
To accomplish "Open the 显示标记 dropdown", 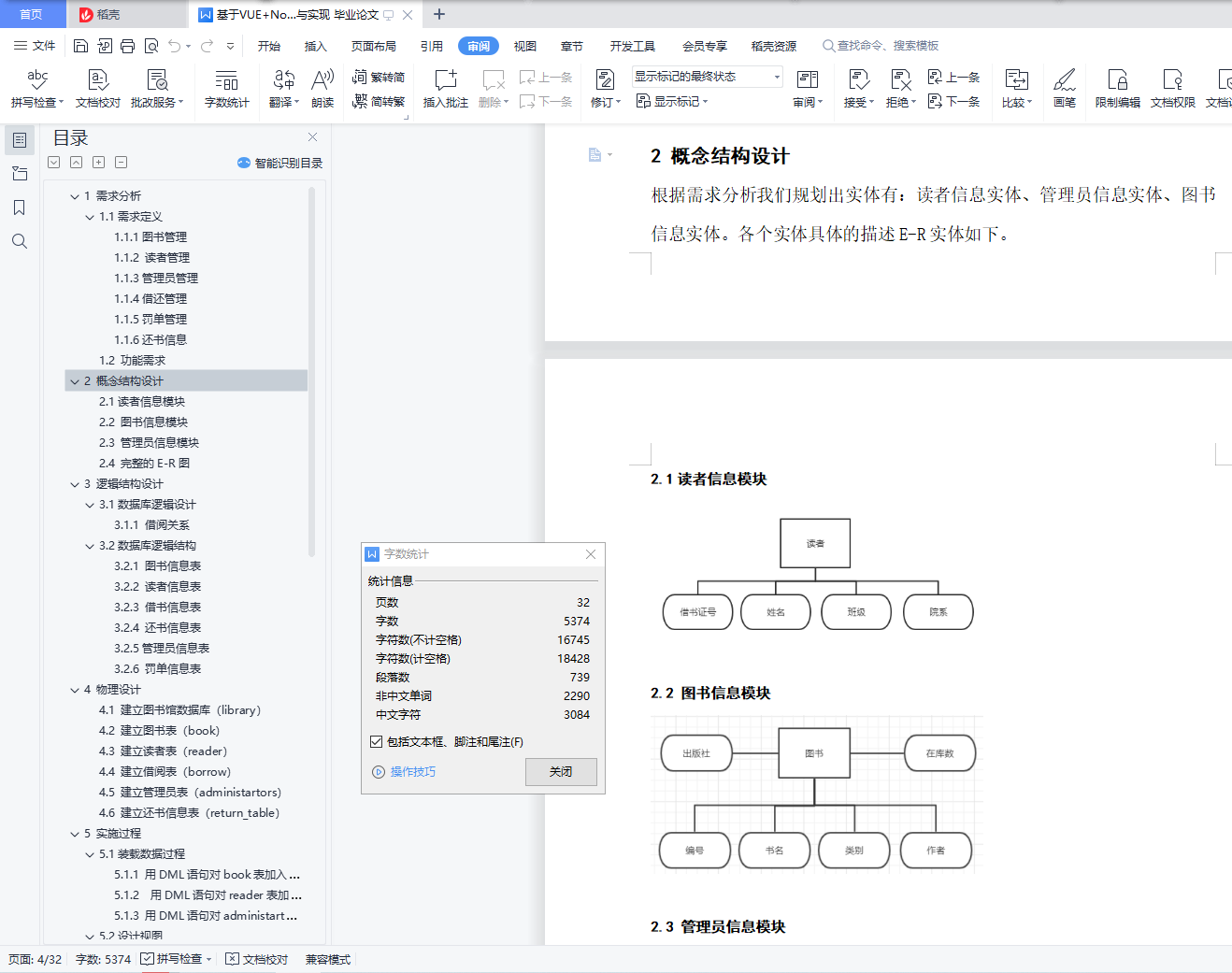I will coord(671,101).
